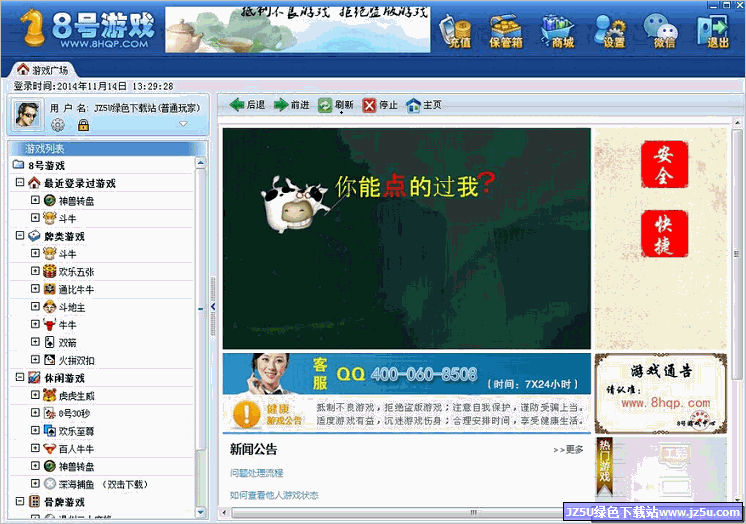This screenshot has height=524, width=746.
Task: Open the 如何查看他人游戏状态 link
Action: coord(274,495)
